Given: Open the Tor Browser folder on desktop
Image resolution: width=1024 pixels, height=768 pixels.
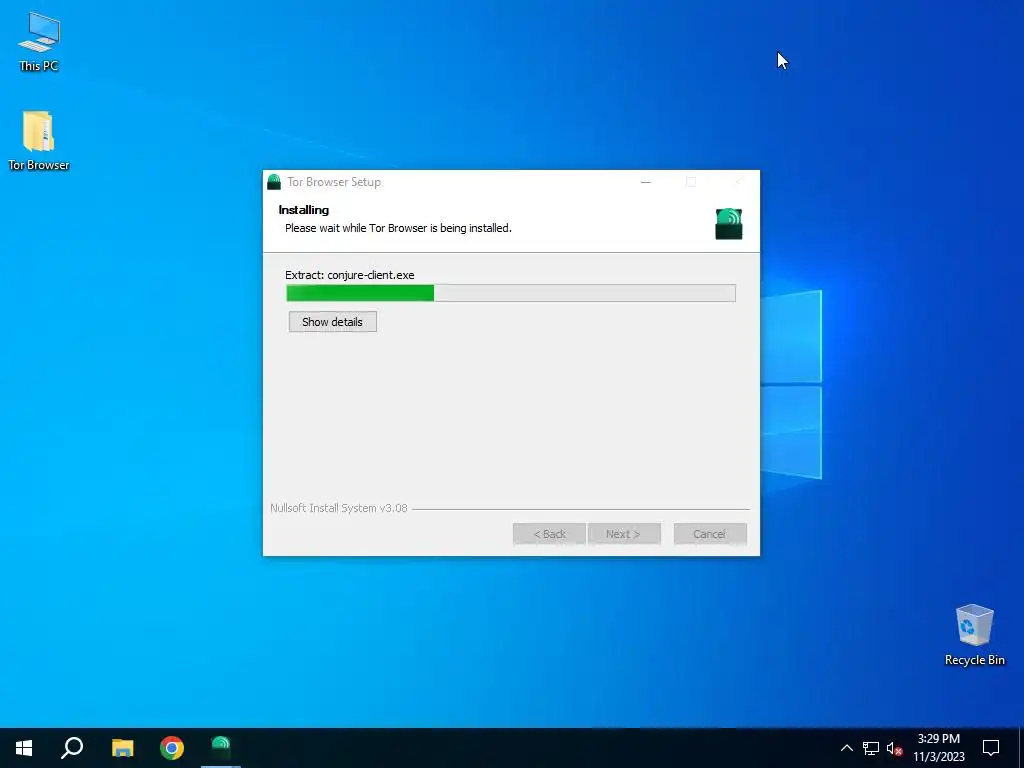Looking at the screenshot, I should [39, 140].
